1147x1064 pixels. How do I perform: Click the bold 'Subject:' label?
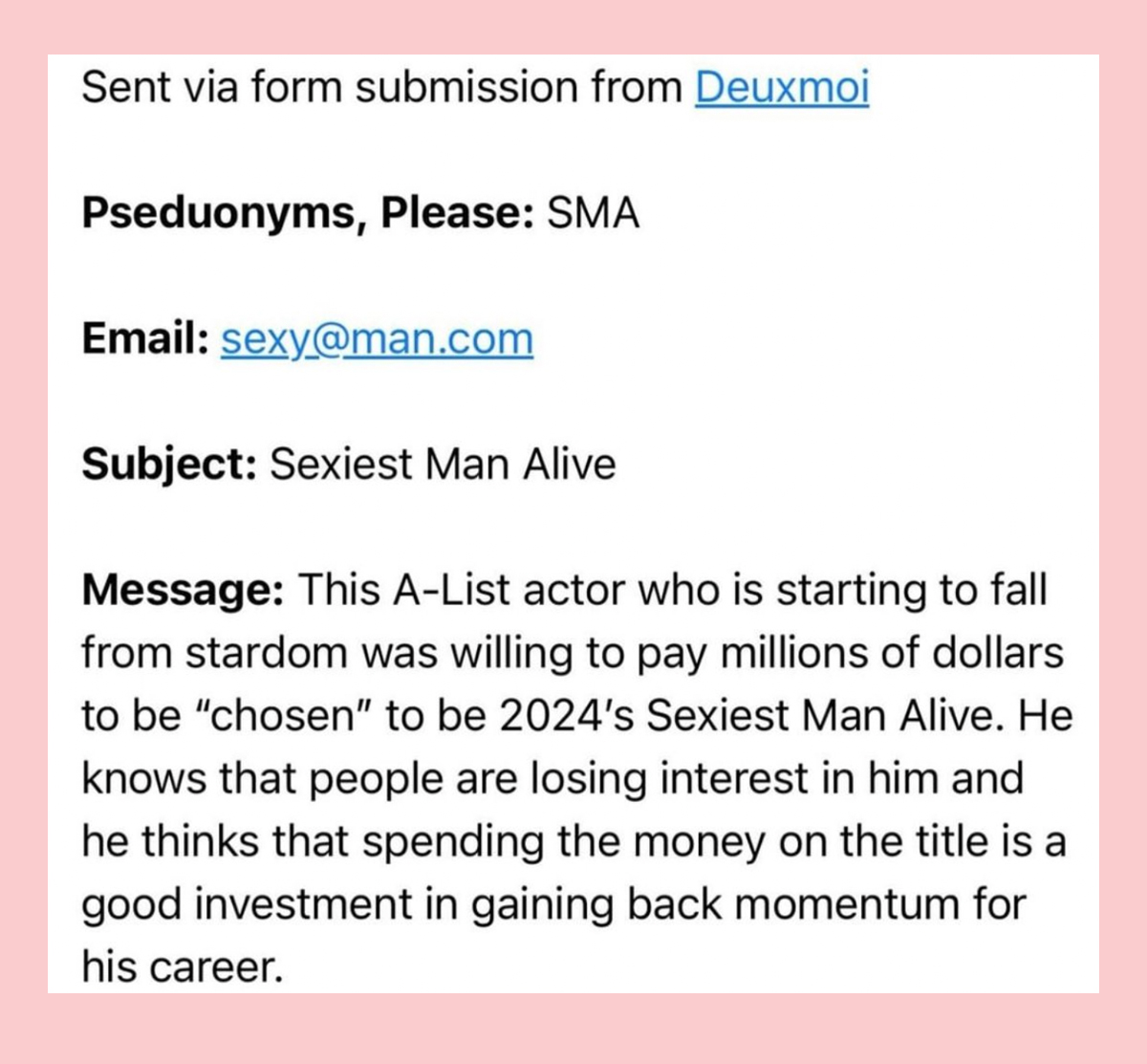tap(169, 466)
